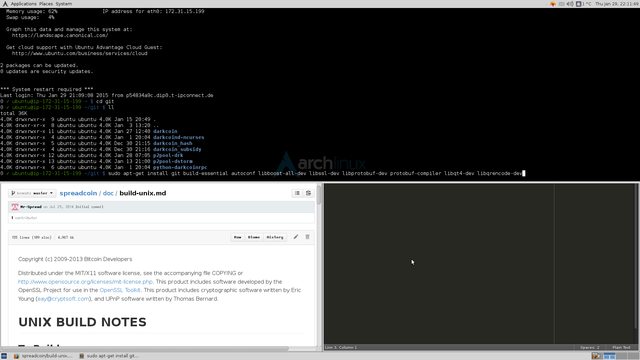Viewport: 640px width, 360px height.
Task: Click the trash delete file icon
Action: pos(308,237)
